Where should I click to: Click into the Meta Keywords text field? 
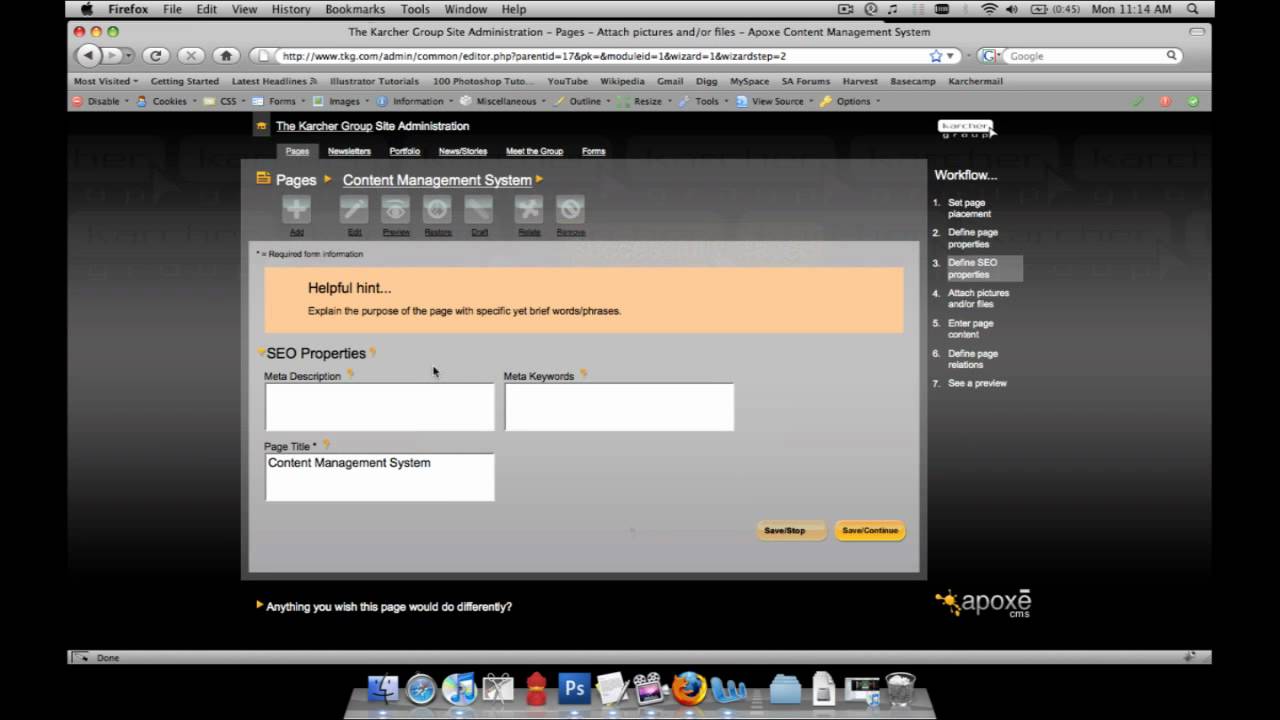[x=619, y=407]
